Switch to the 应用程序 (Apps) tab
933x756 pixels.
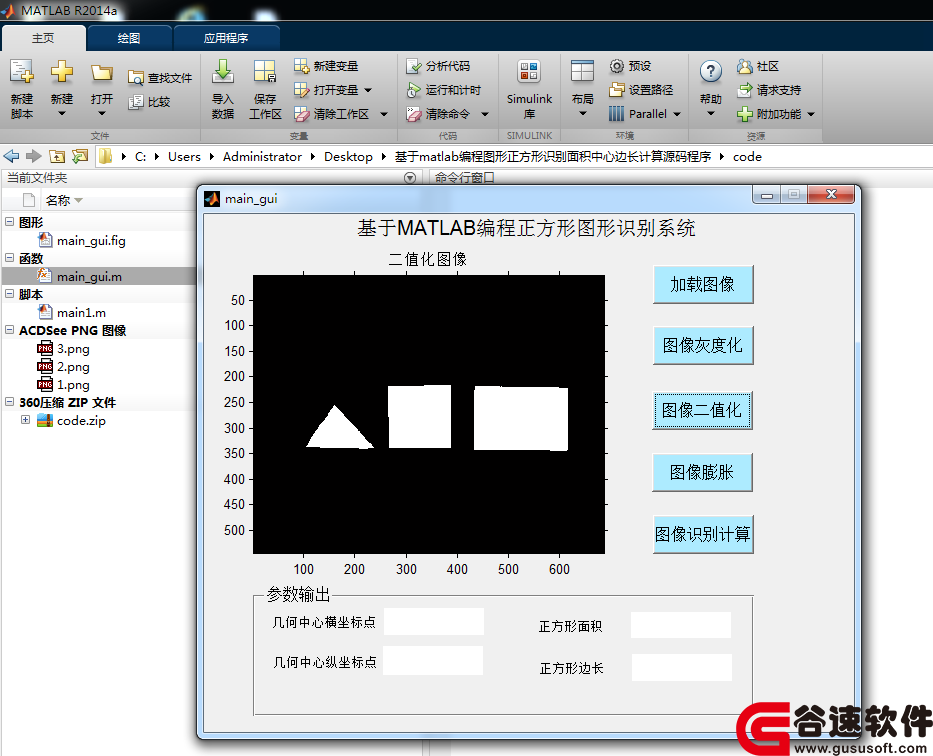tap(226, 38)
